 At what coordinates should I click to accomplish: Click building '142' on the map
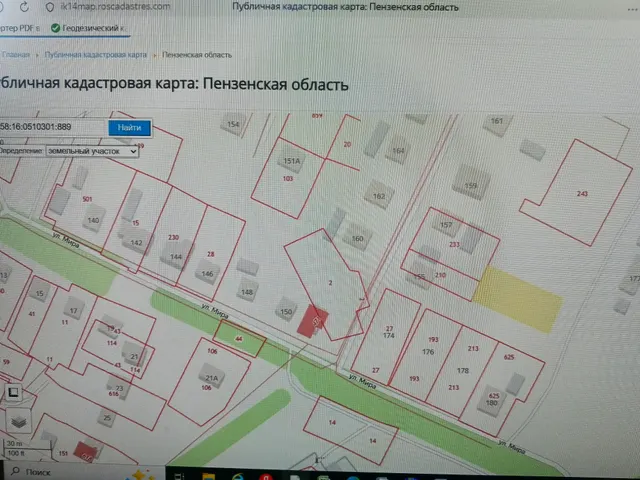[x=136, y=242]
